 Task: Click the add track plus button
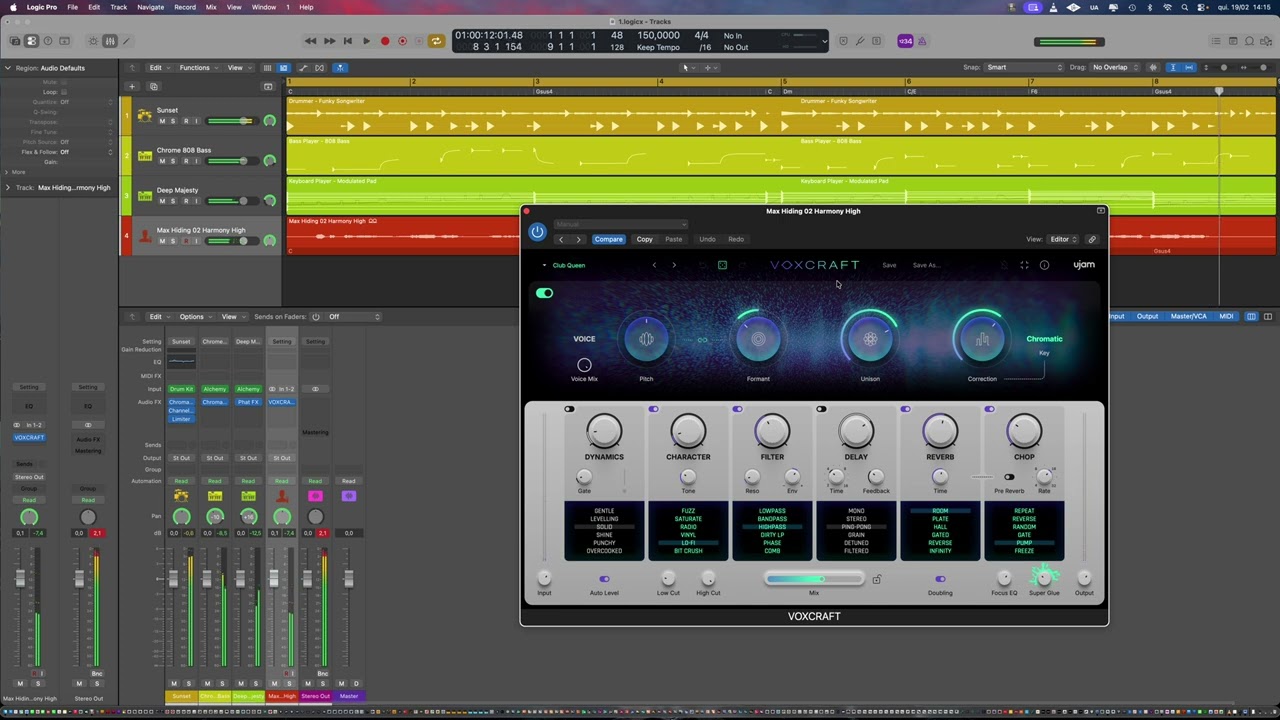click(x=131, y=87)
